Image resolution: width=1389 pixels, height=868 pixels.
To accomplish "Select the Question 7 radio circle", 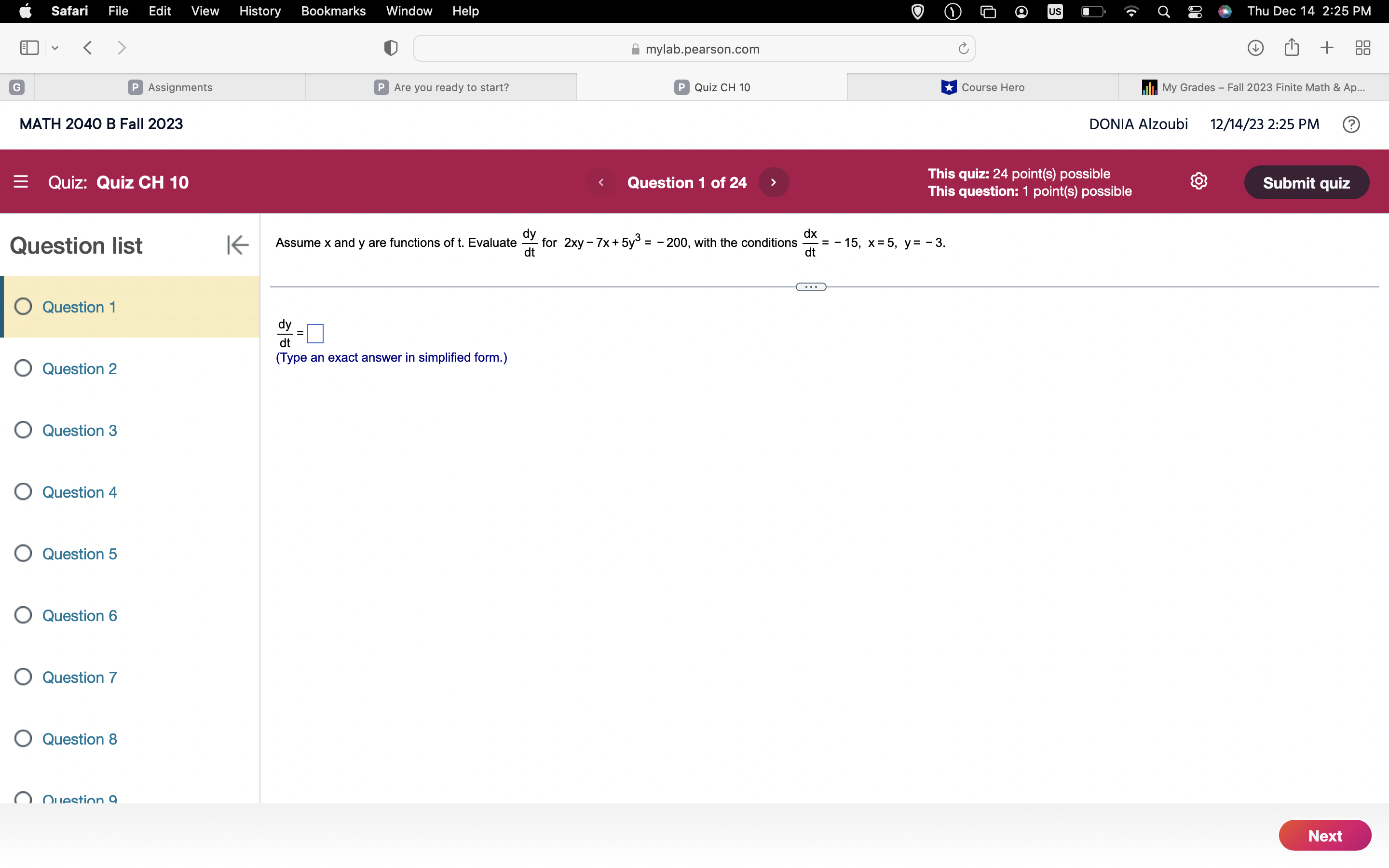I will pyautogui.click(x=23, y=677).
